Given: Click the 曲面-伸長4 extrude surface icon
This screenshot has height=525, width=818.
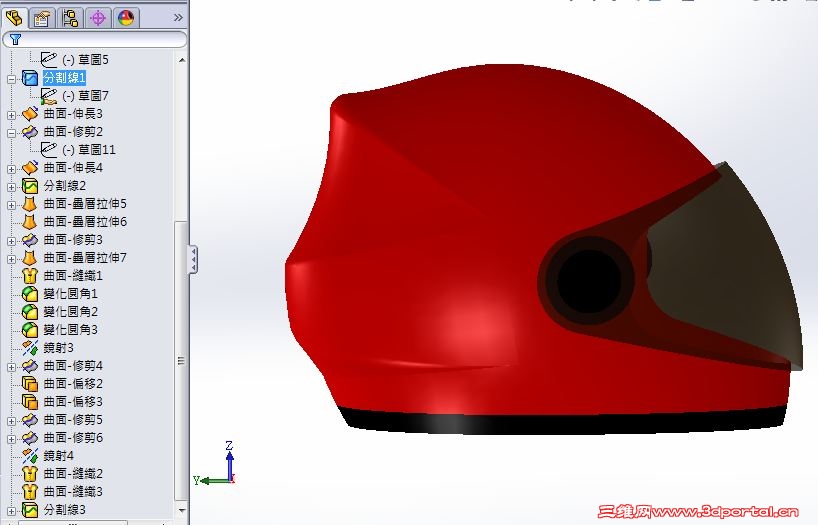Looking at the screenshot, I should (x=30, y=168).
